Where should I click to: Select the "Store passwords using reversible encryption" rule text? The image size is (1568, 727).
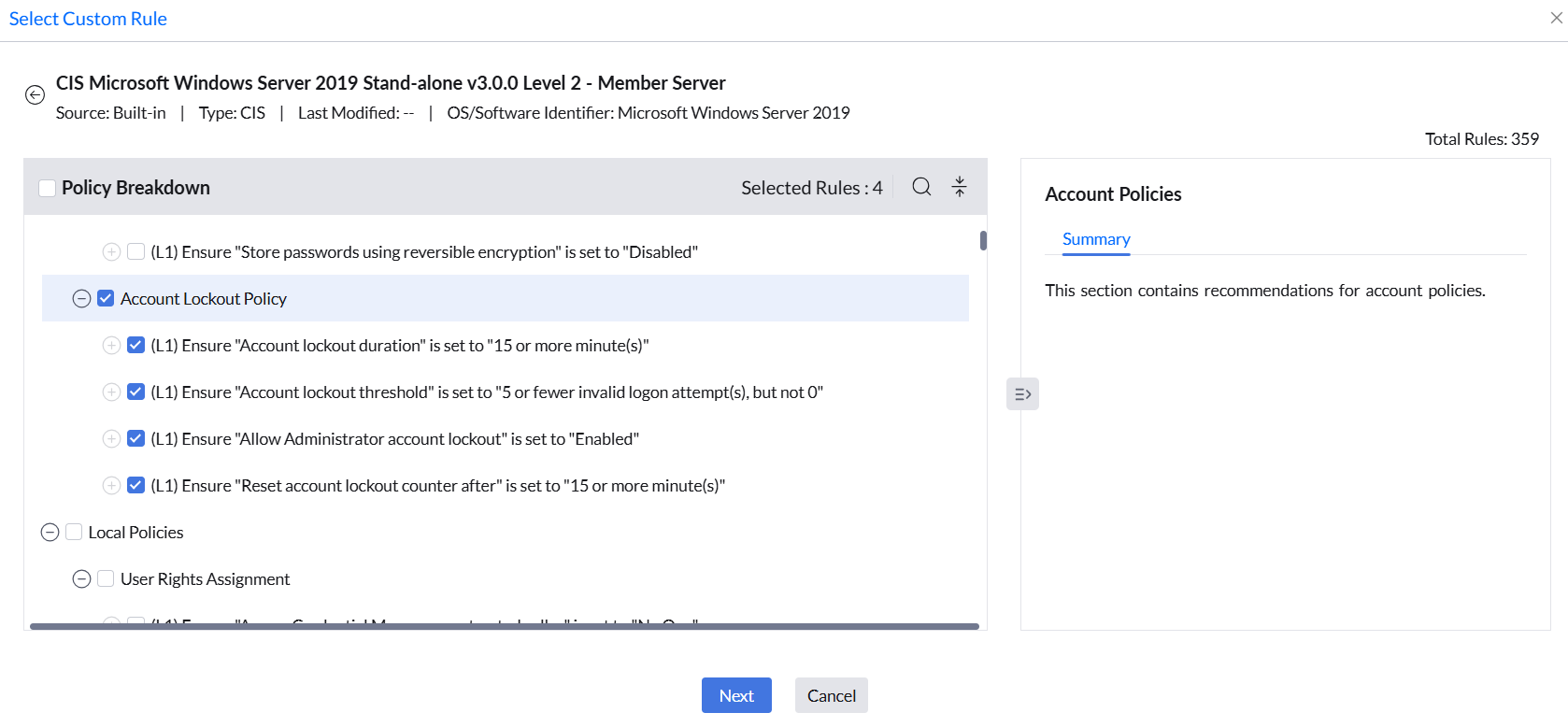click(424, 252)
